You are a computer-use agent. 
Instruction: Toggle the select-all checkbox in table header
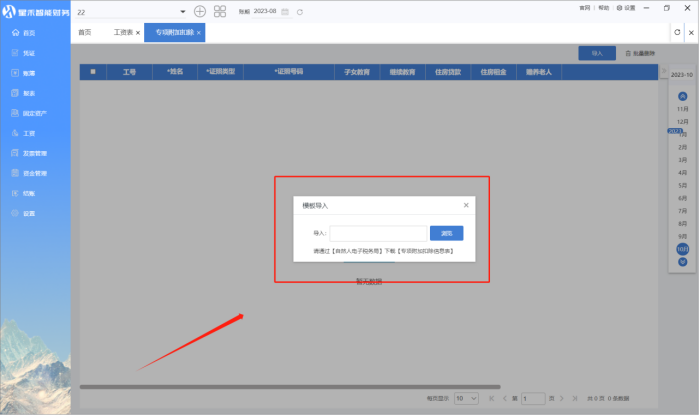93,72
